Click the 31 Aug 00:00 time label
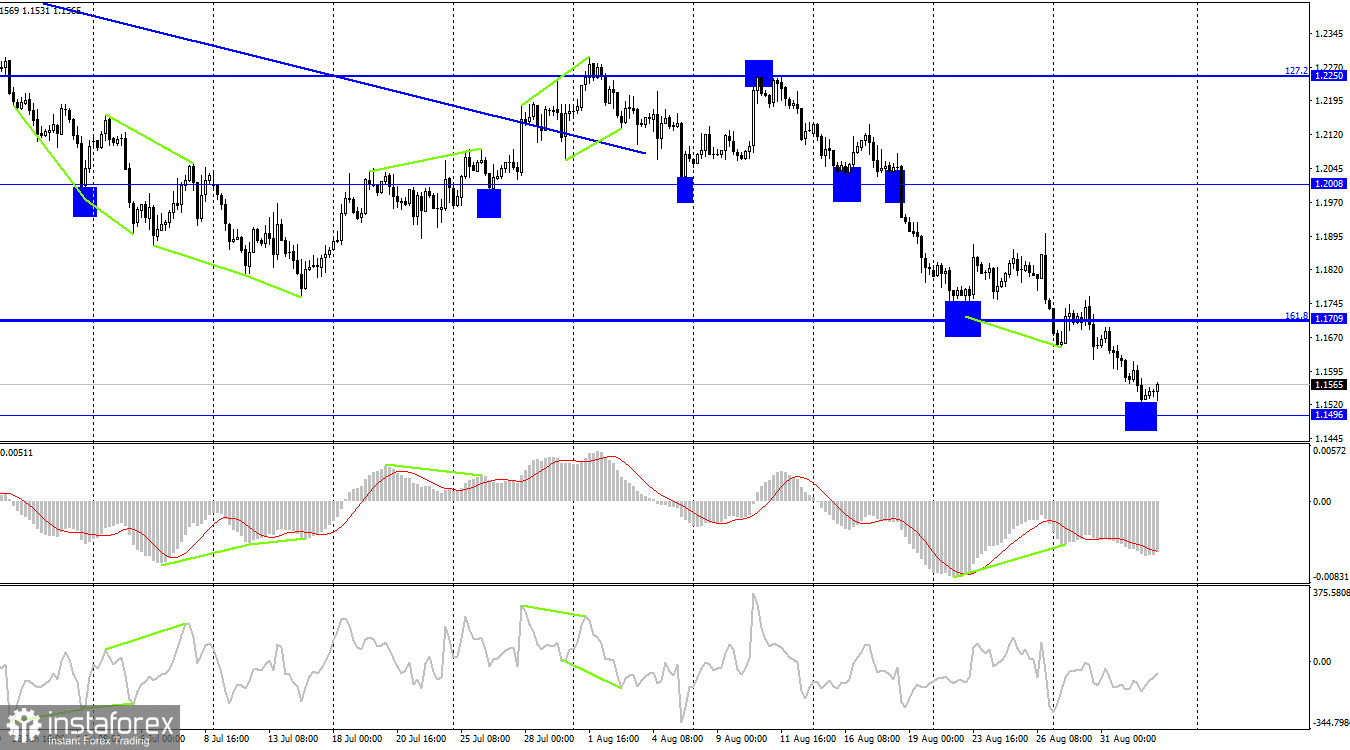 [x=1126, y=739]
